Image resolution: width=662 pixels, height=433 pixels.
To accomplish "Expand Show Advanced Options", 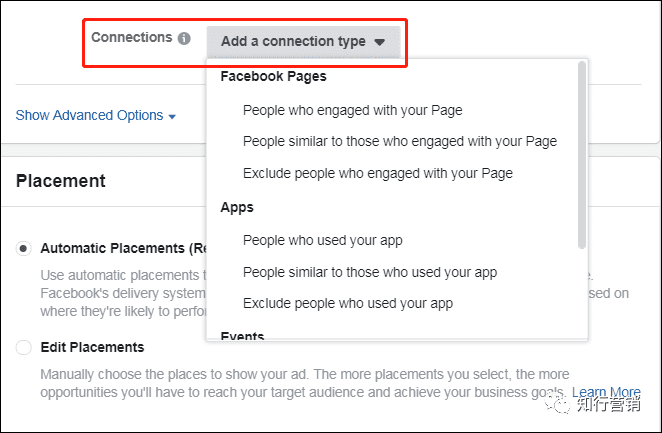I will click(x=89, y=115).
